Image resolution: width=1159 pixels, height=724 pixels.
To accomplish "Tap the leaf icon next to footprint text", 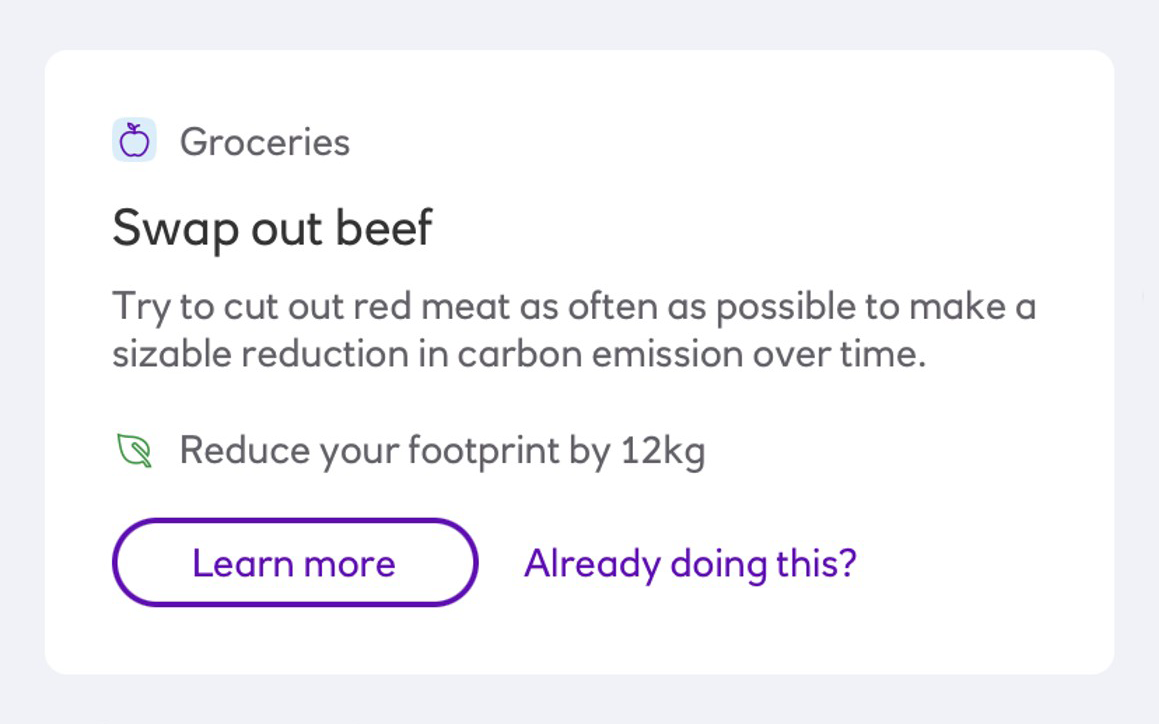I will pyautogui.click(x=135, y=450).
